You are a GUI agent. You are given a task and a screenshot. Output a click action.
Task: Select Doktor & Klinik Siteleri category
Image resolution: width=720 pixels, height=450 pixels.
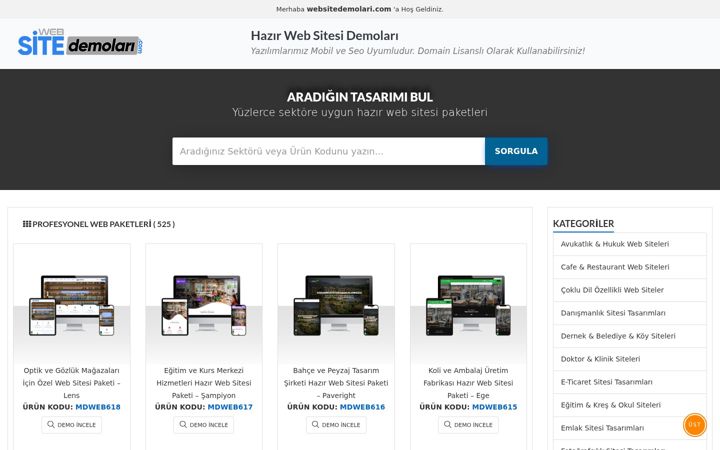click(630, 359)
